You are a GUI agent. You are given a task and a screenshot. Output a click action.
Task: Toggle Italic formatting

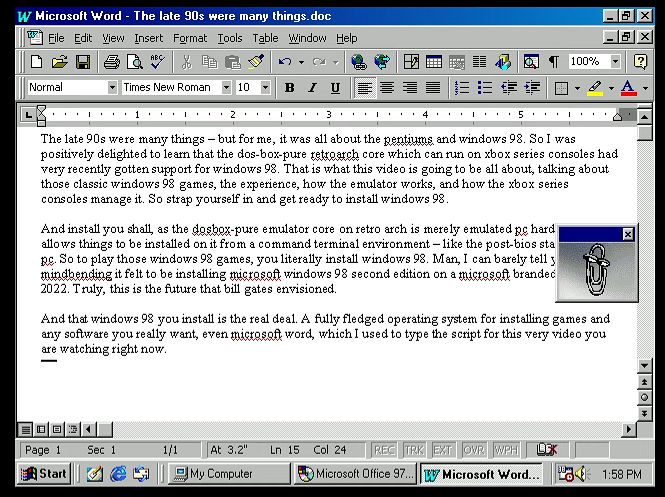click(312, 88)
